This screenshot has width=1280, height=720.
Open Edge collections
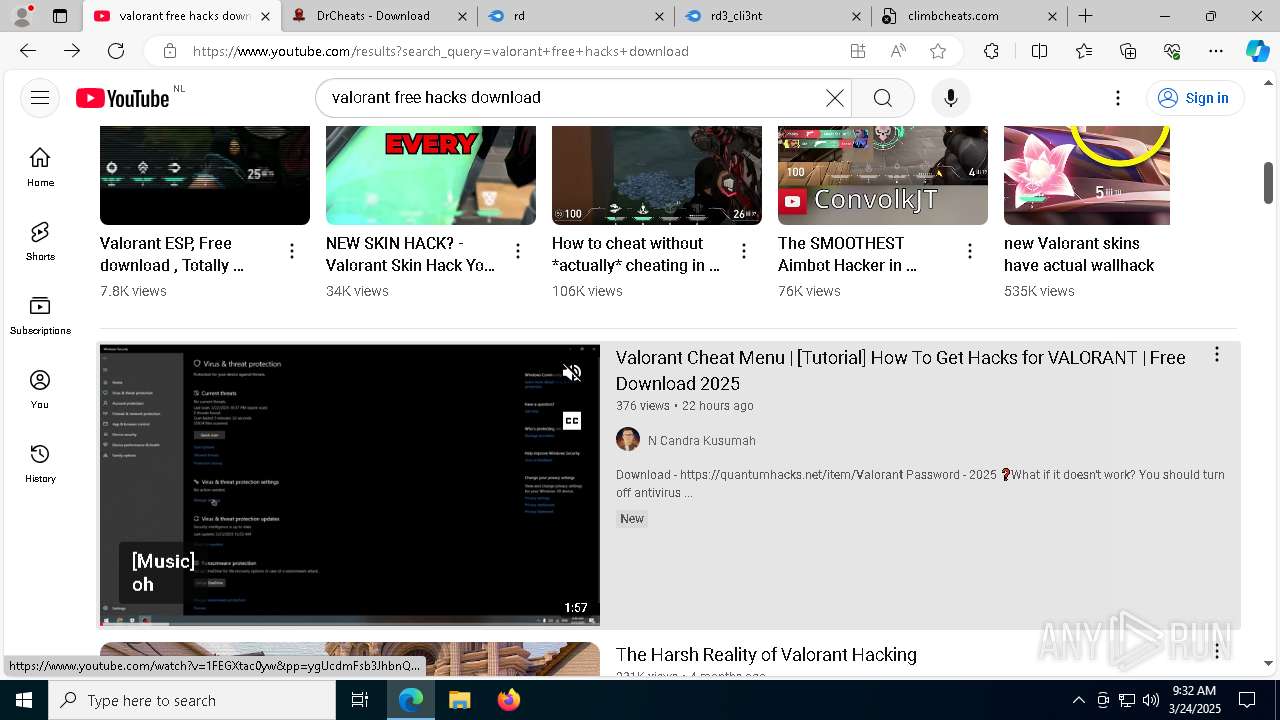[x=1128, y=51]
